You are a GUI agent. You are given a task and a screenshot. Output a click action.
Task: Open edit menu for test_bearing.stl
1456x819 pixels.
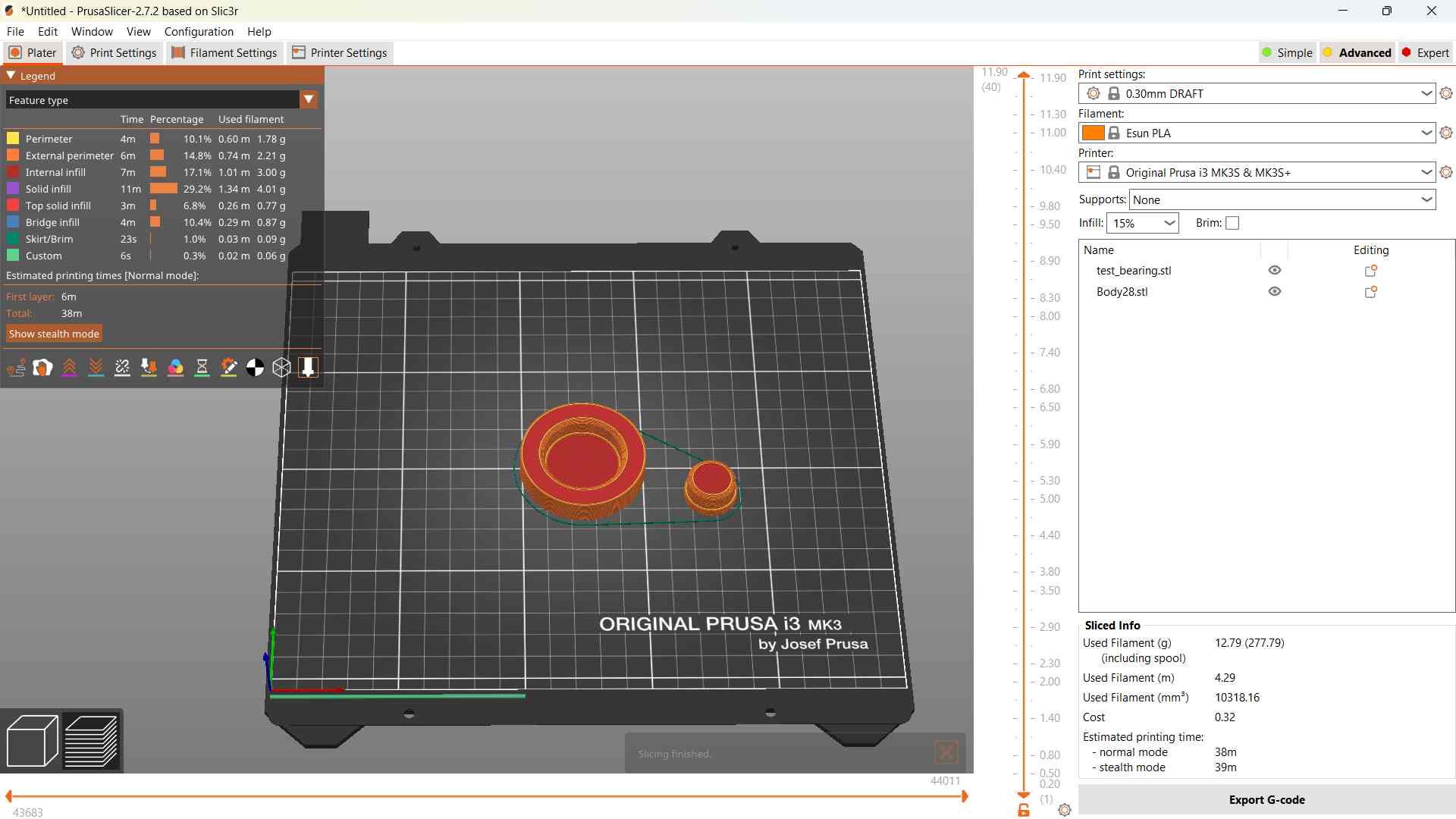click(1370, 271)
